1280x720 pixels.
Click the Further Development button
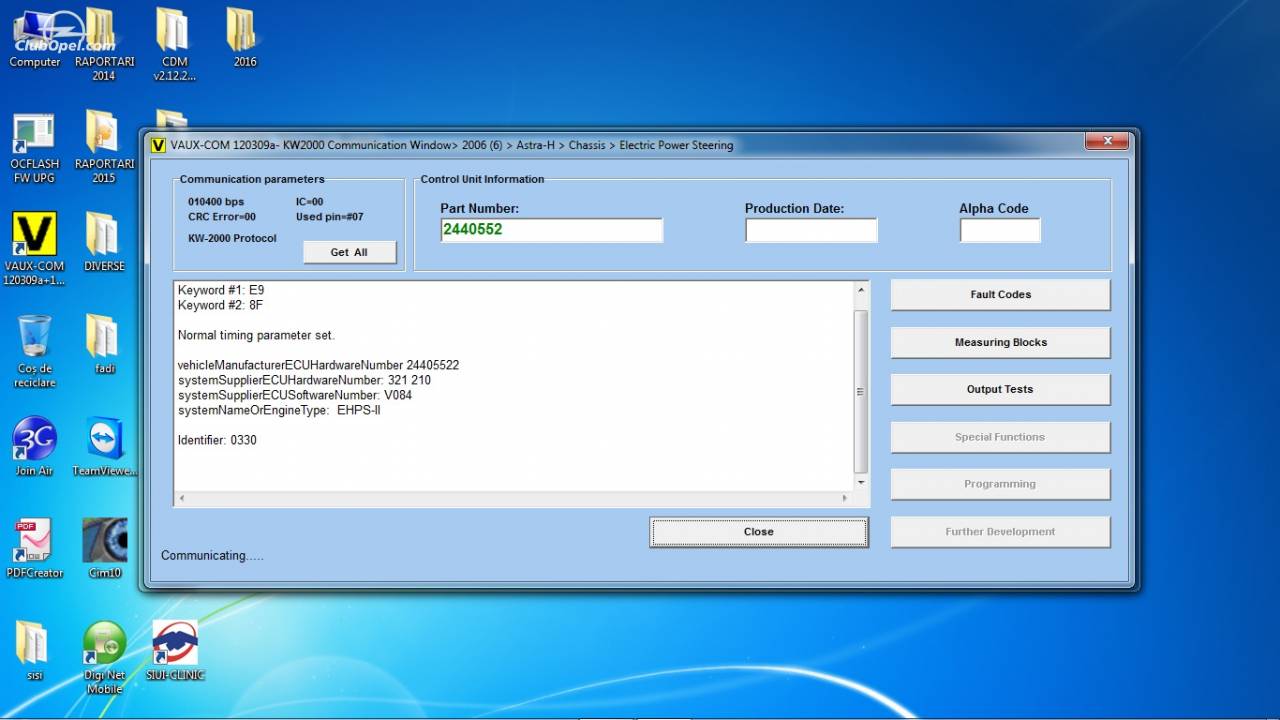(1000, 532)
